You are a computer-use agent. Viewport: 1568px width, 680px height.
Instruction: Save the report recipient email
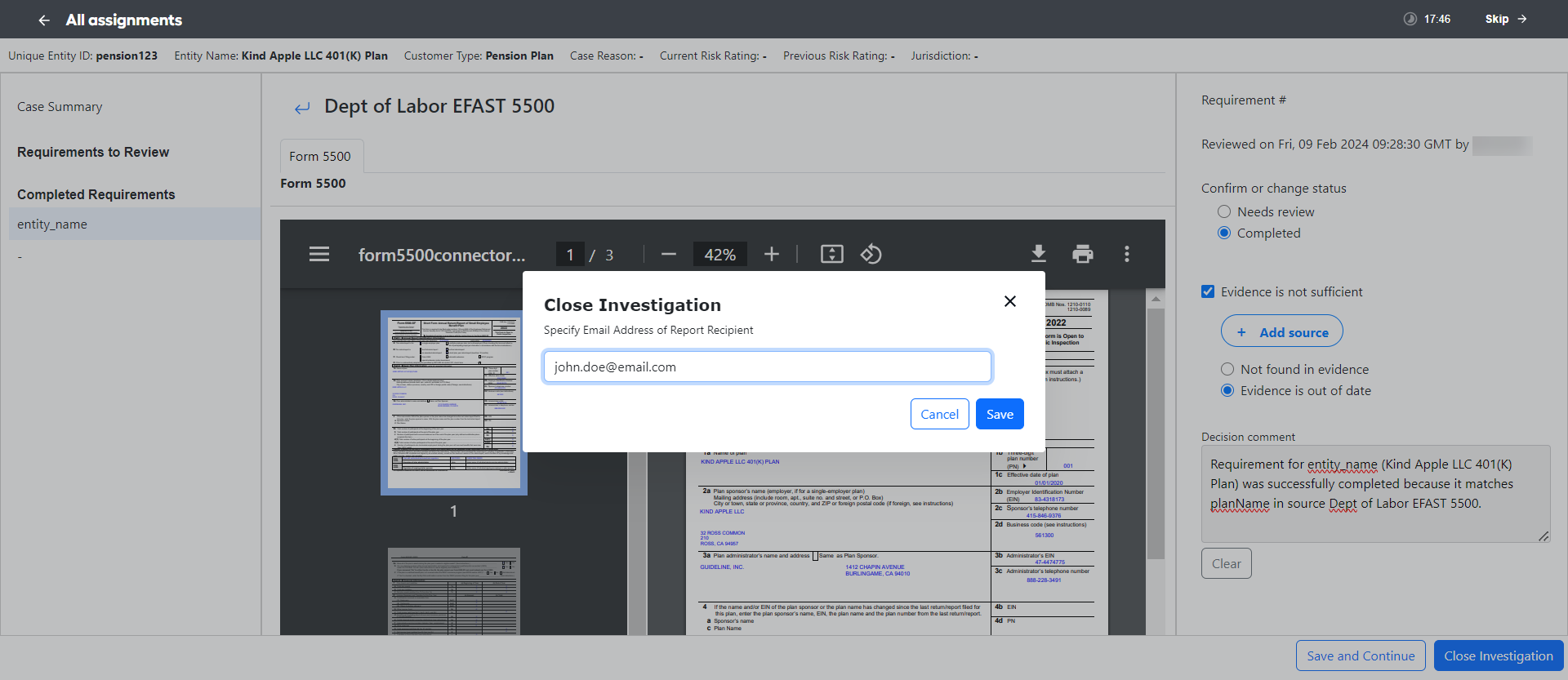(x=1000, y=414)
